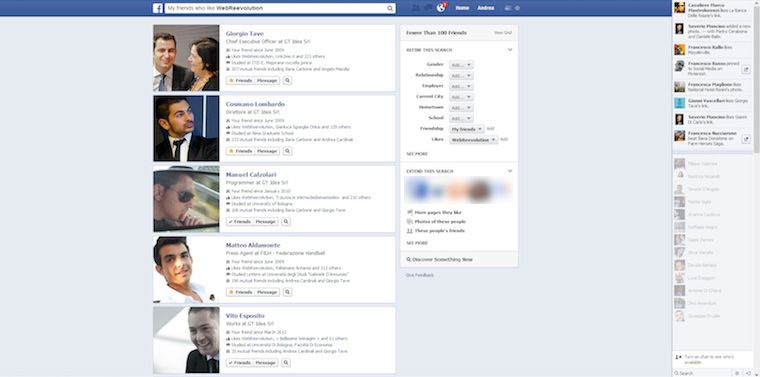Click the hide sidebar icon at the bottom right
The width and height of the screenshot is (760, 377).
pyautogui.click(x=749, y=373)
